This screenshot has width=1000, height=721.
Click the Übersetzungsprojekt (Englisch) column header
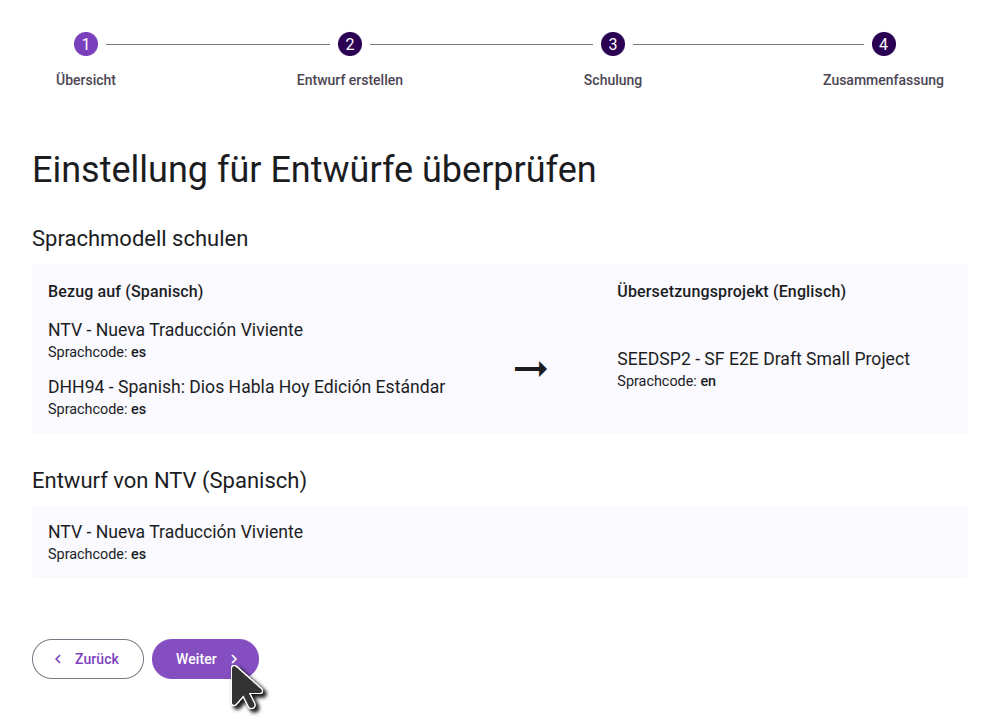(731, 292)
